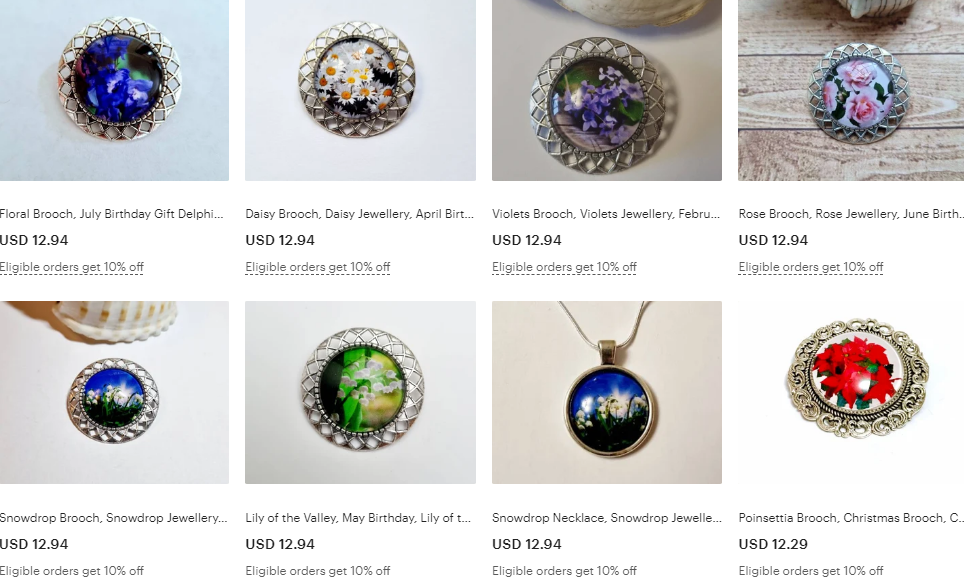View the Snowdrop Necklace pendant image
Image resolution: width=964 pixels, height=577 pixels.
coord(607,392)
